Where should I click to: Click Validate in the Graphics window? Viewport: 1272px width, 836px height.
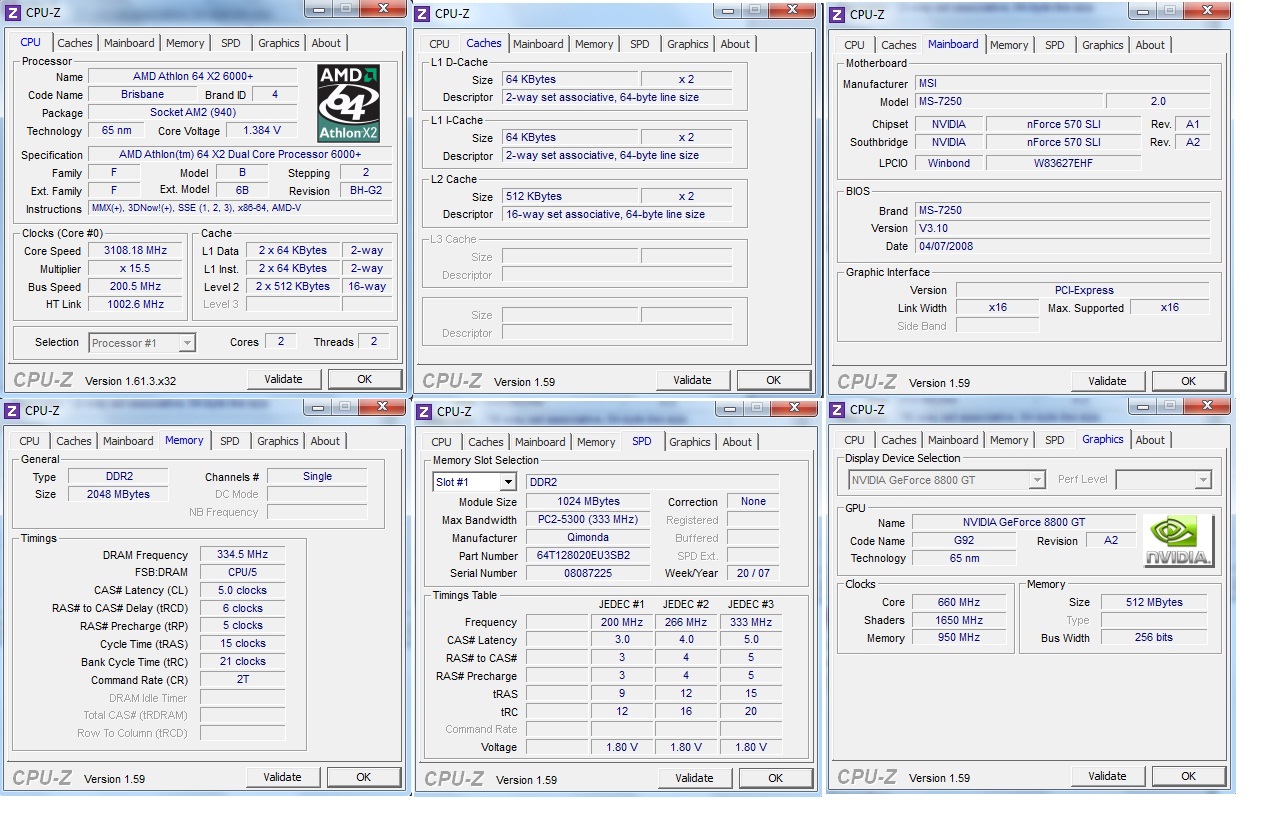click(1108, 776)
